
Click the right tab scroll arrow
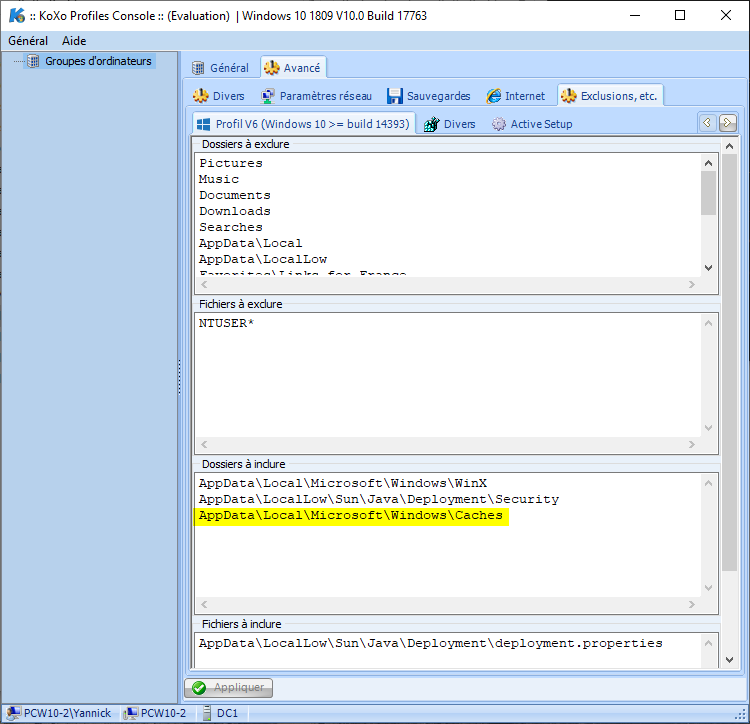pyautogui.click(x=728, y=123)
